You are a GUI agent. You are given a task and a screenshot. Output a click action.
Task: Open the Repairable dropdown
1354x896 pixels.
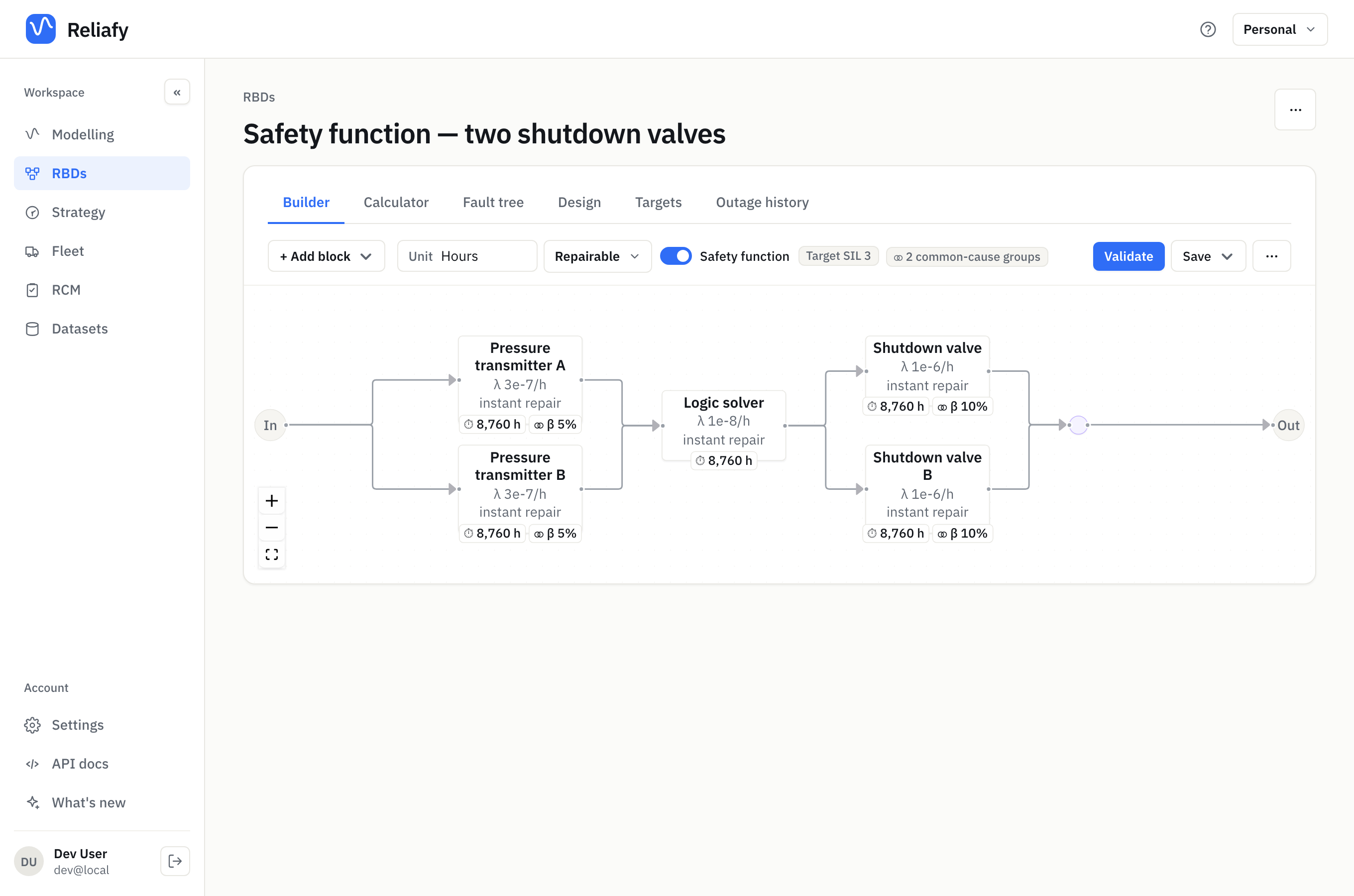[597, 256]
